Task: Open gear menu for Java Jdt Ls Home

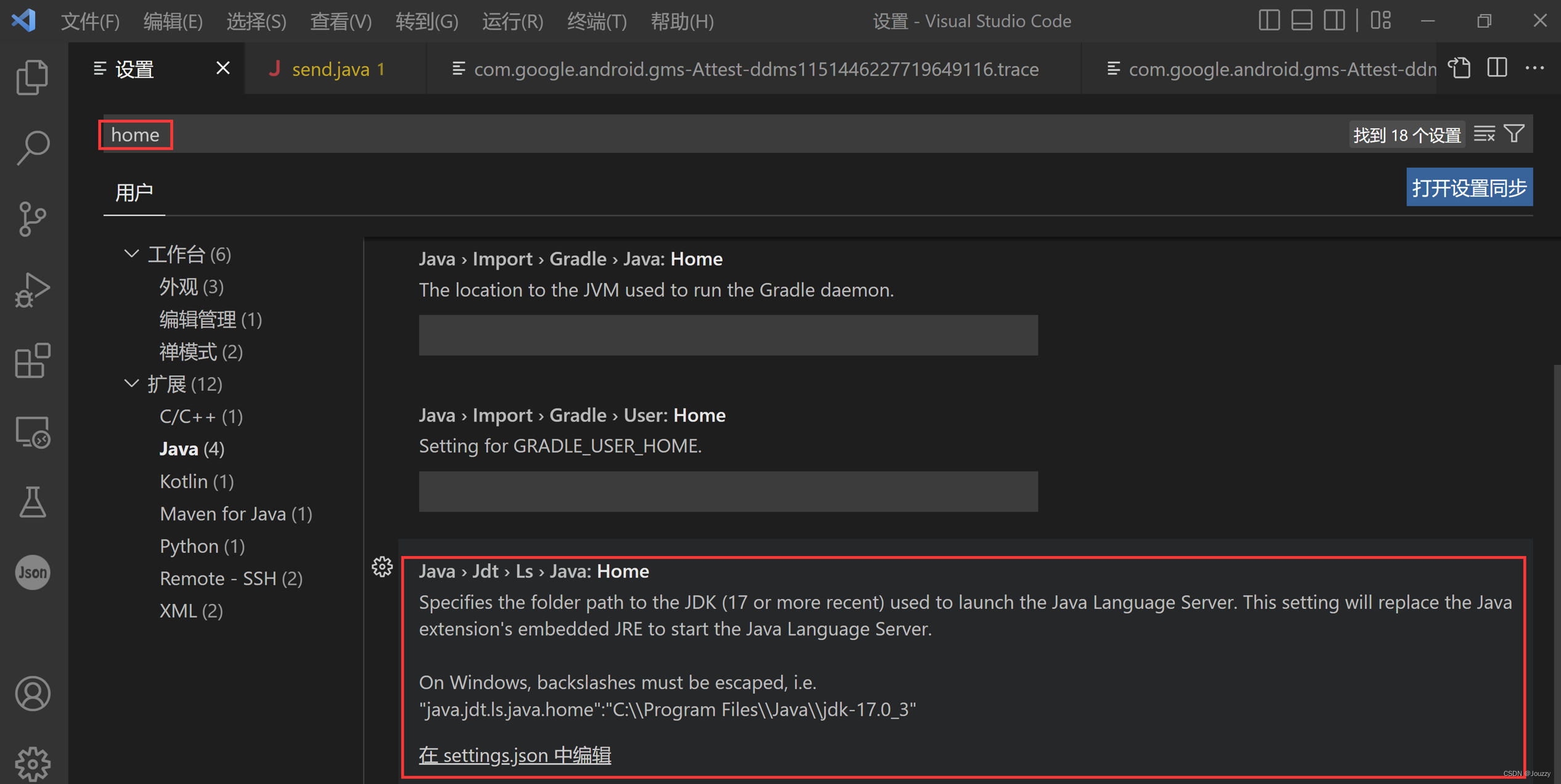Action: point(382,566)
